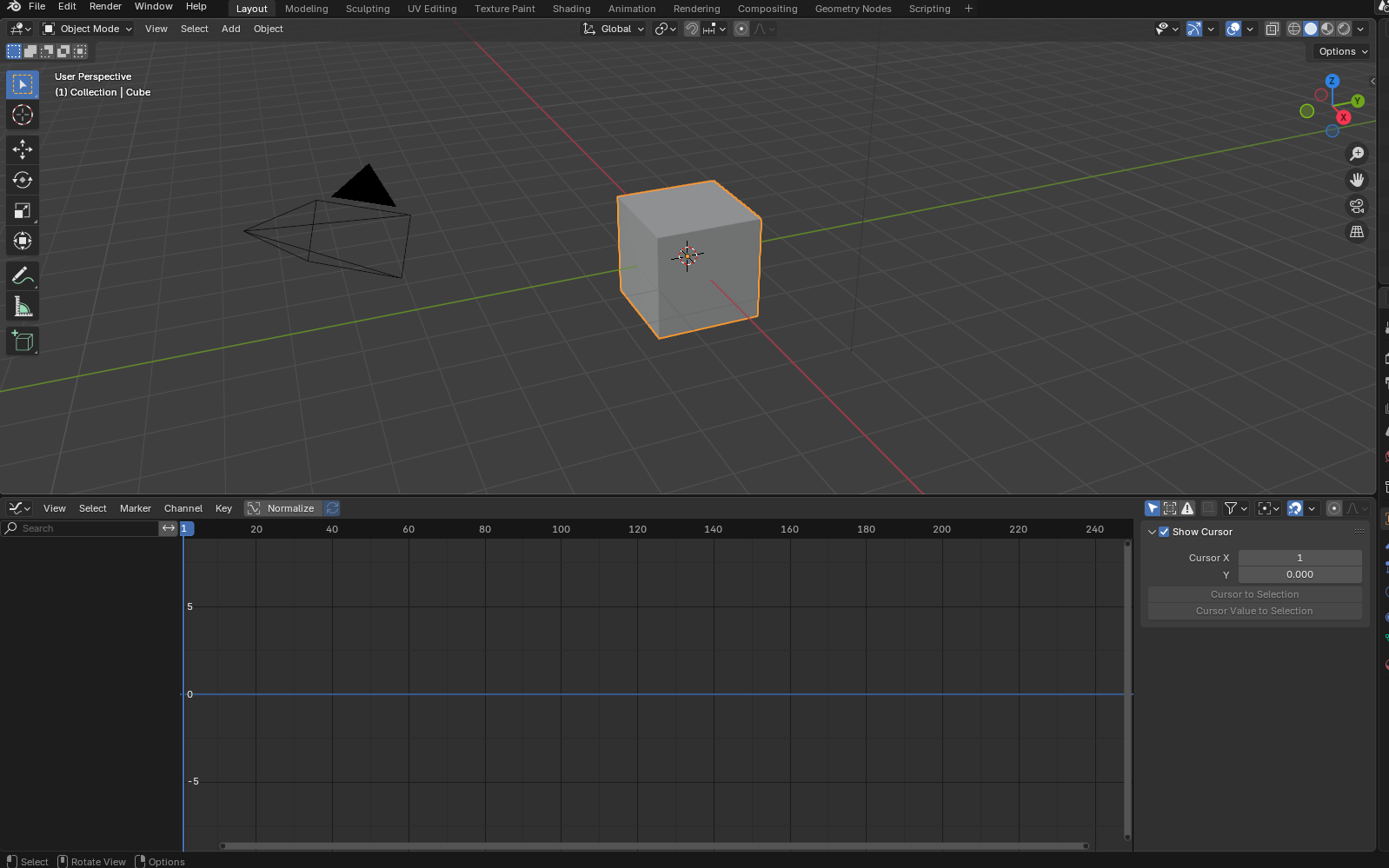The width and height of the screenshot is (1389, 868).
Task: Open the graph editor pivot dropdown
Action: [x=1269, y=508]
